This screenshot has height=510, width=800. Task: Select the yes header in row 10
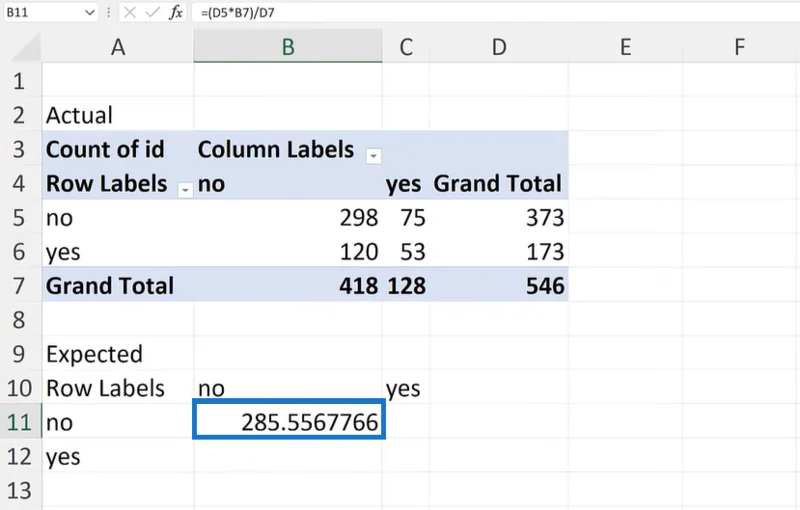coord(406,388)
